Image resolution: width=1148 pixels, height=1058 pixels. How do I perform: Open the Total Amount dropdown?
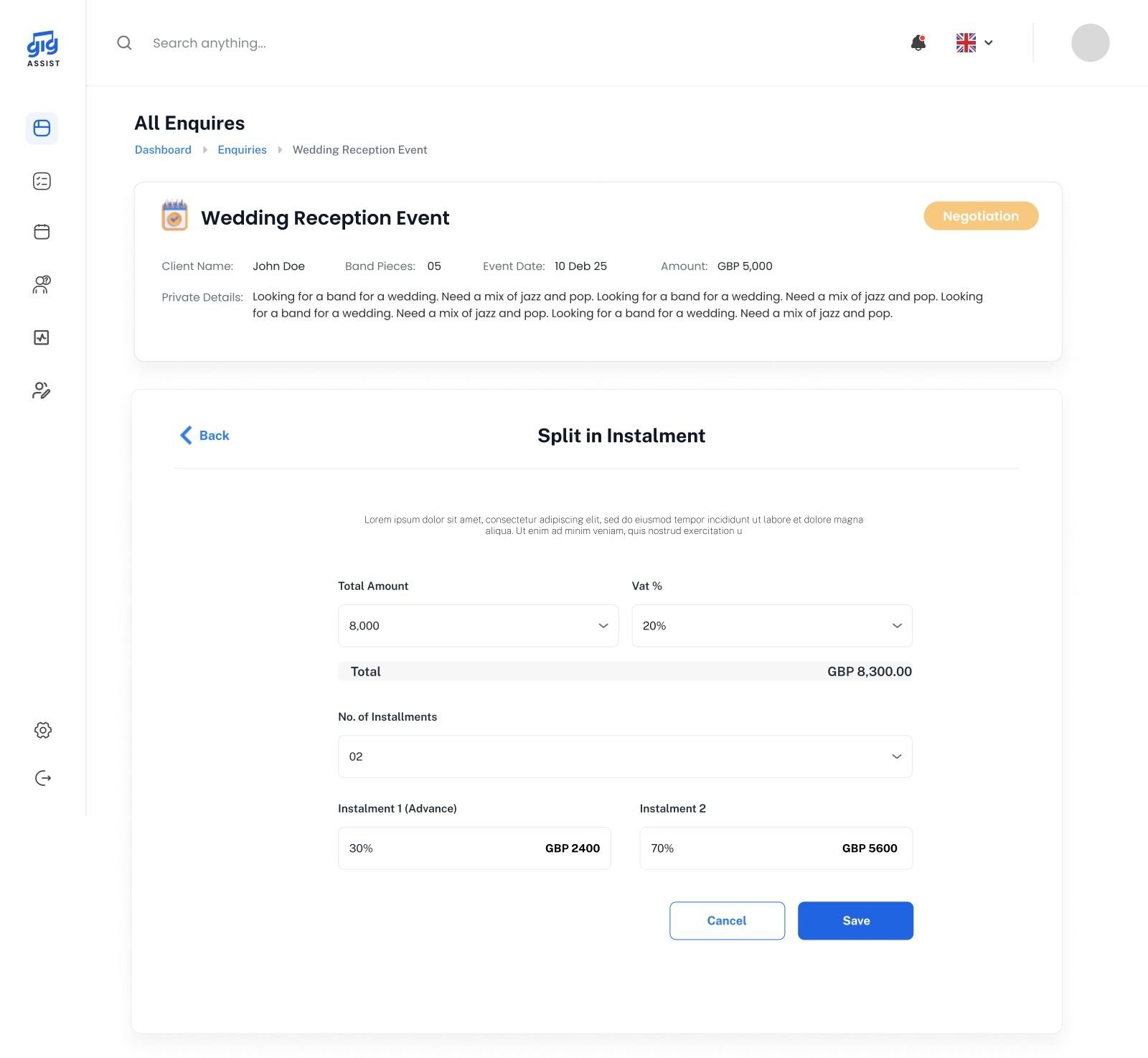coord(478,626)
